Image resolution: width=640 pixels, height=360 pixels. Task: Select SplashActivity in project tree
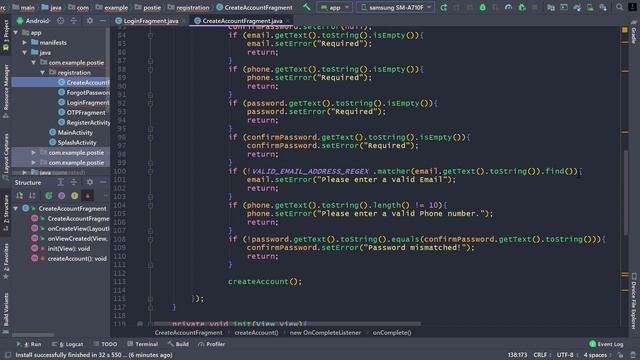point(73,142)
